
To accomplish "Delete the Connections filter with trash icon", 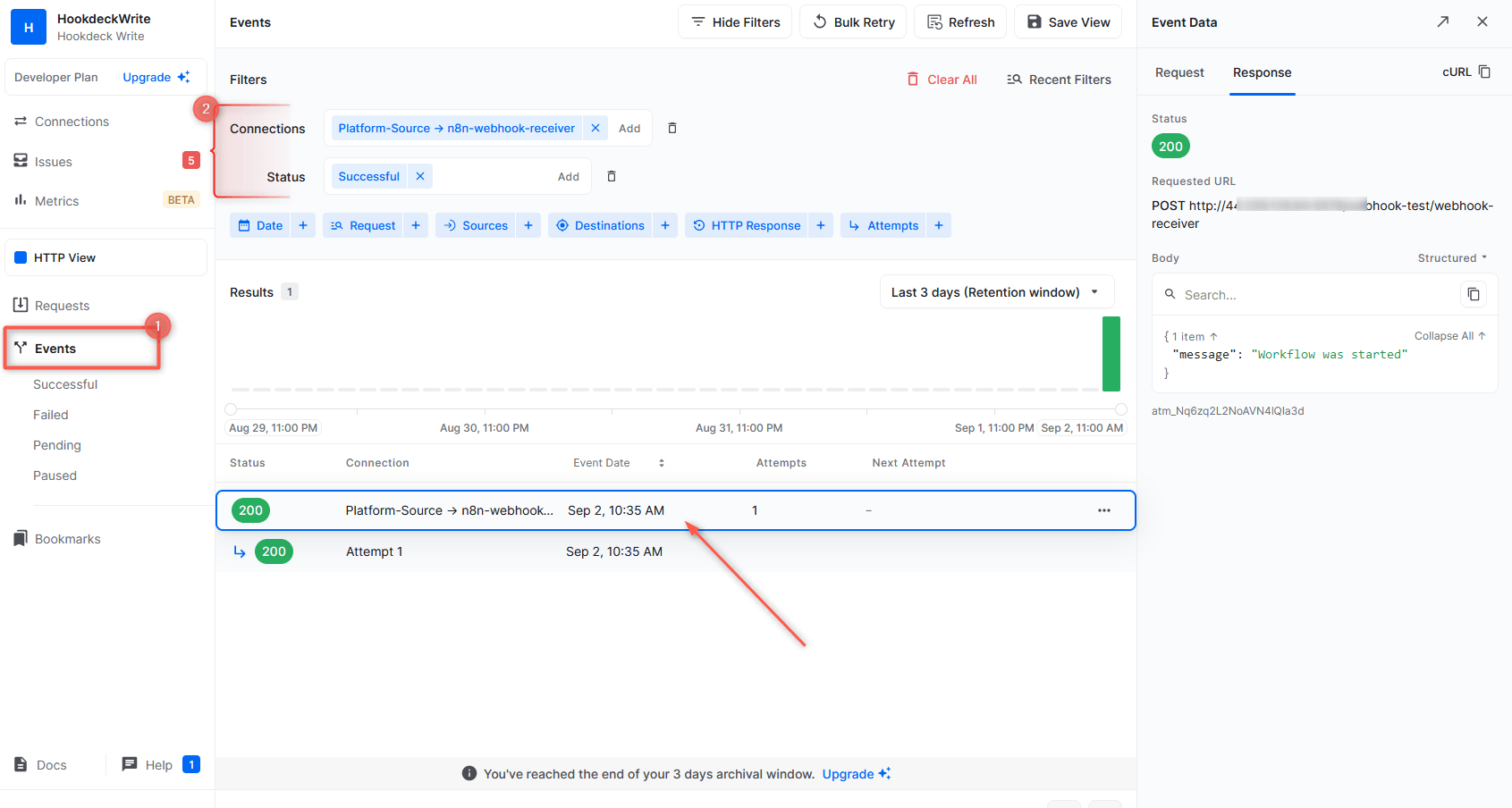I will [672, 129].
